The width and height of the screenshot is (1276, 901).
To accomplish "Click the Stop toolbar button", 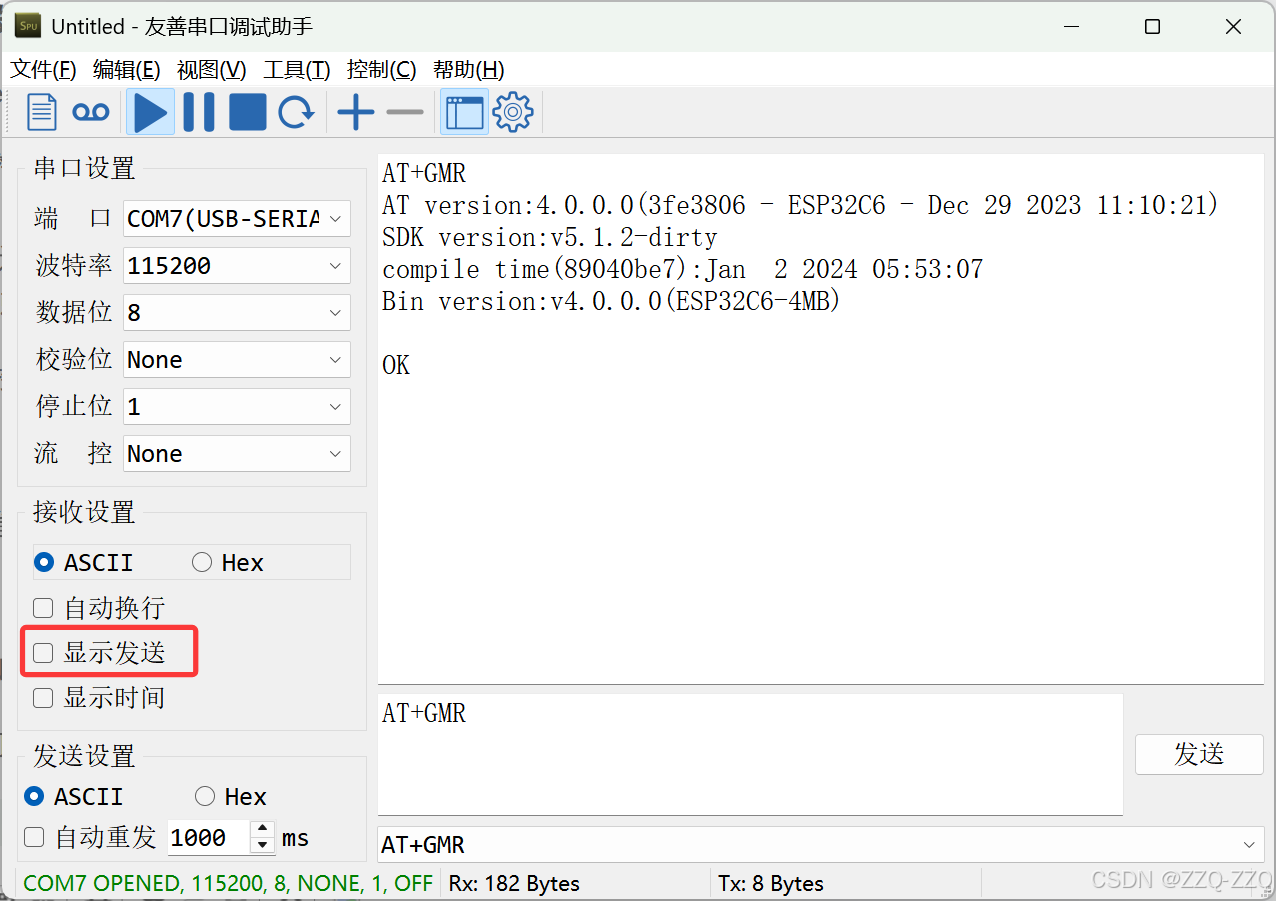I will tap(247, 112).
